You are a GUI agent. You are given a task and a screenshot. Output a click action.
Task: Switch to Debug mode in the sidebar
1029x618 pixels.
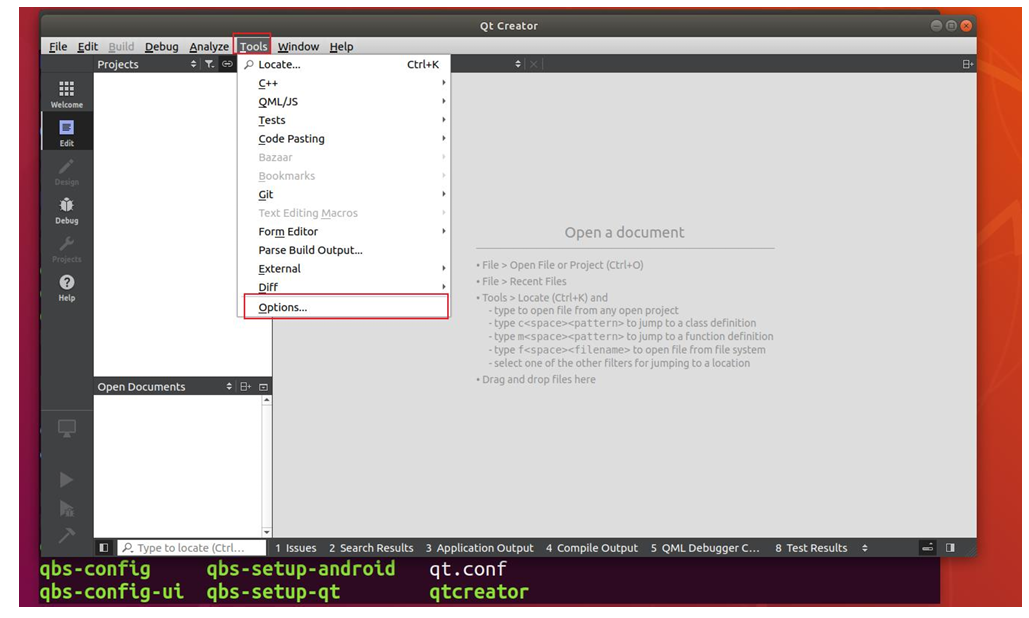click(x=66, y=210)
